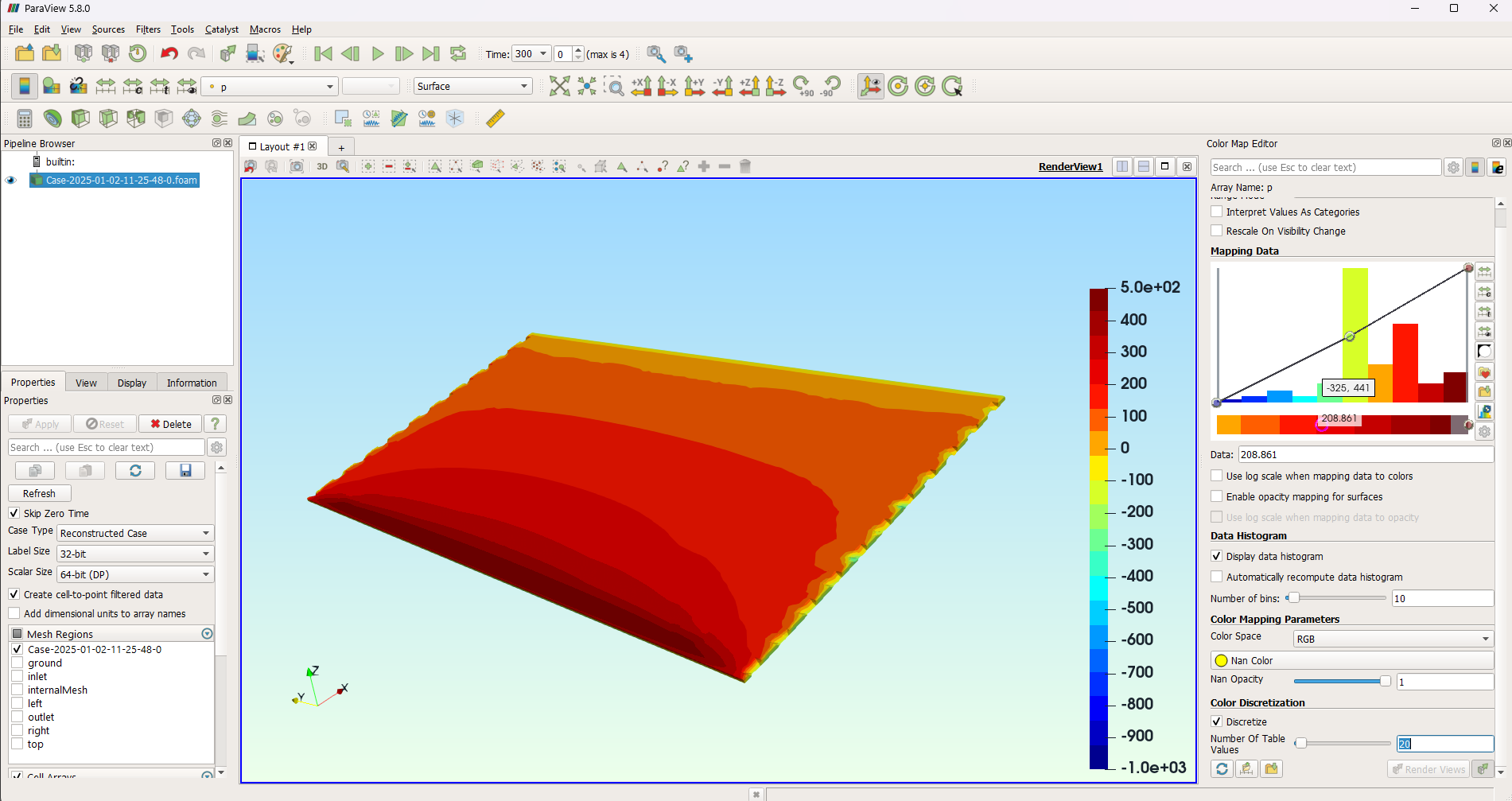
Task: Open the Catalyst menu
Action: click(x=222, y=29)
